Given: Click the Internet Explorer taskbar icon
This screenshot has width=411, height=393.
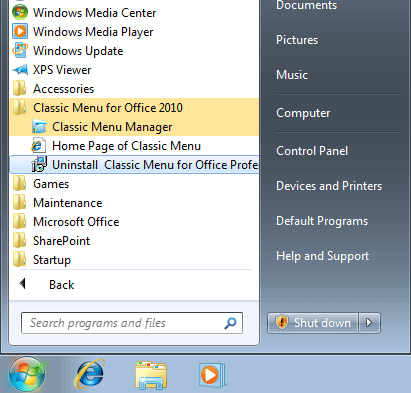Looking at the screenshot, I should tap(90, 375).
